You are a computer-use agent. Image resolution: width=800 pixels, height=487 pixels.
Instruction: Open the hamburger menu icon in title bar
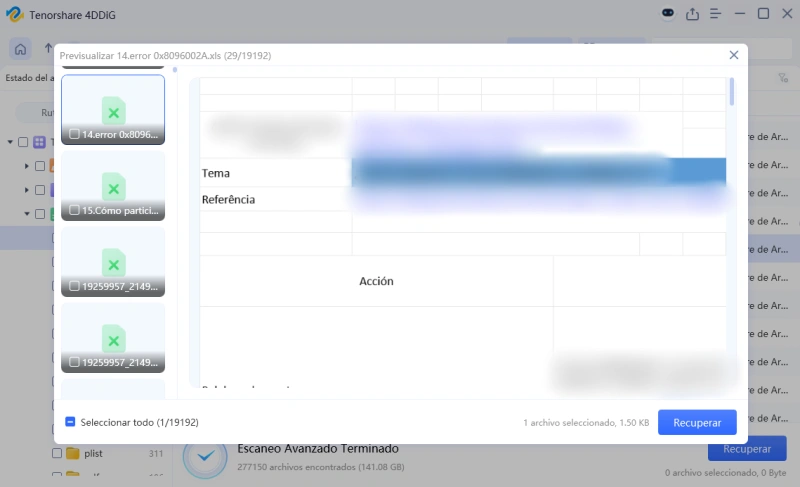715,14
